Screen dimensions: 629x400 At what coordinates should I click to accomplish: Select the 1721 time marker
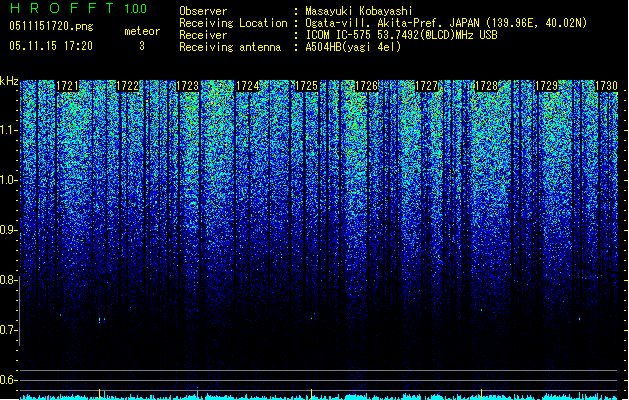(x=67, y=86)
